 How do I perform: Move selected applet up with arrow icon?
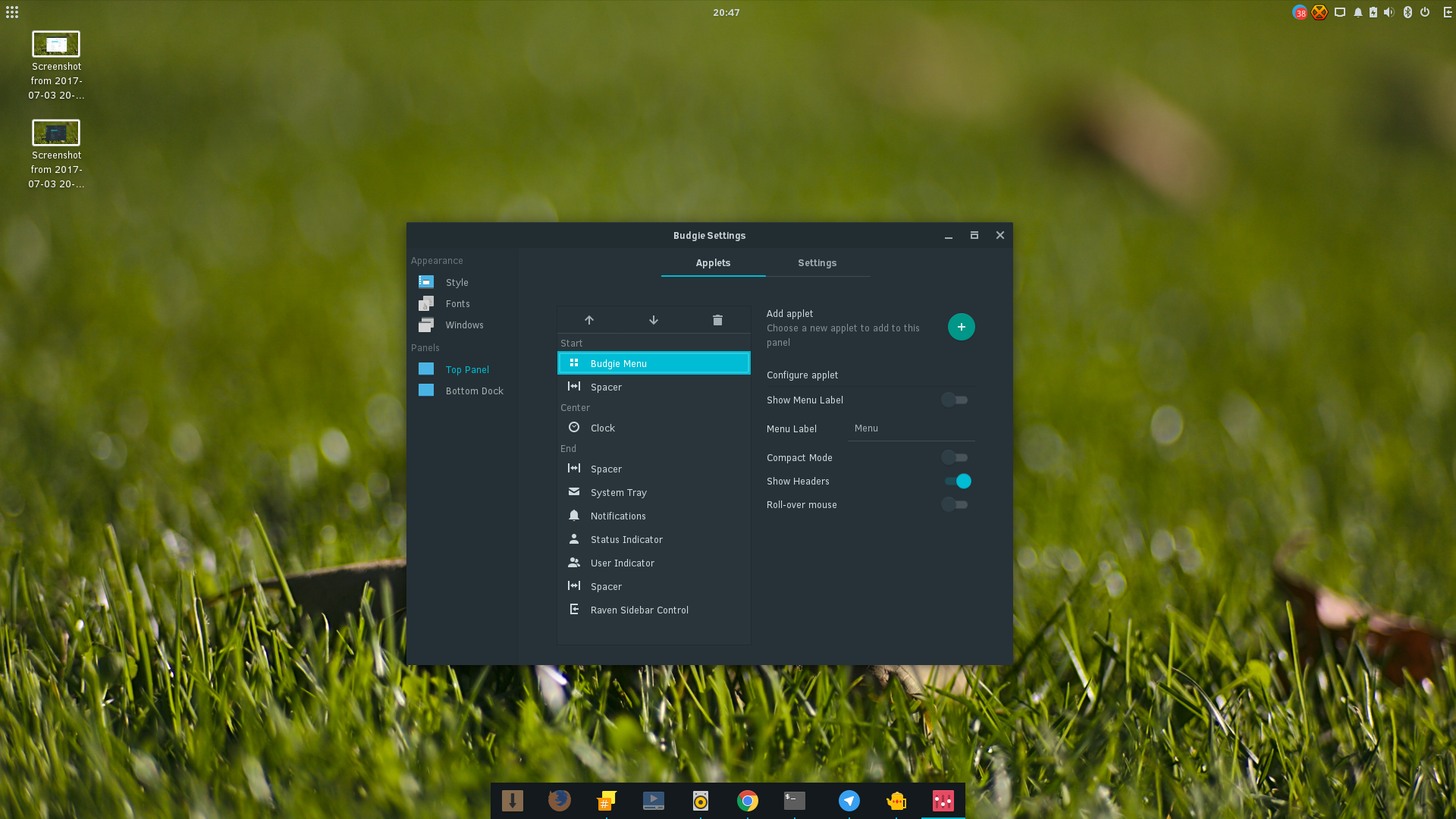pos(589,320)
